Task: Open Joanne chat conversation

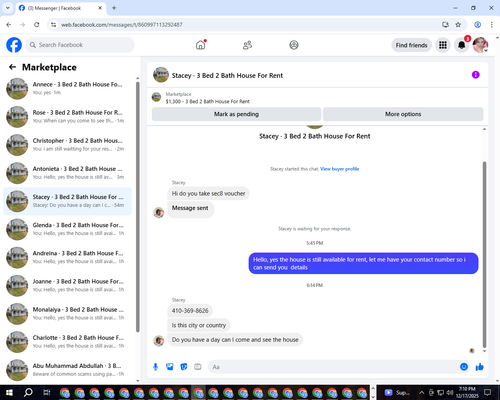Action: click(x=67, y=286)
